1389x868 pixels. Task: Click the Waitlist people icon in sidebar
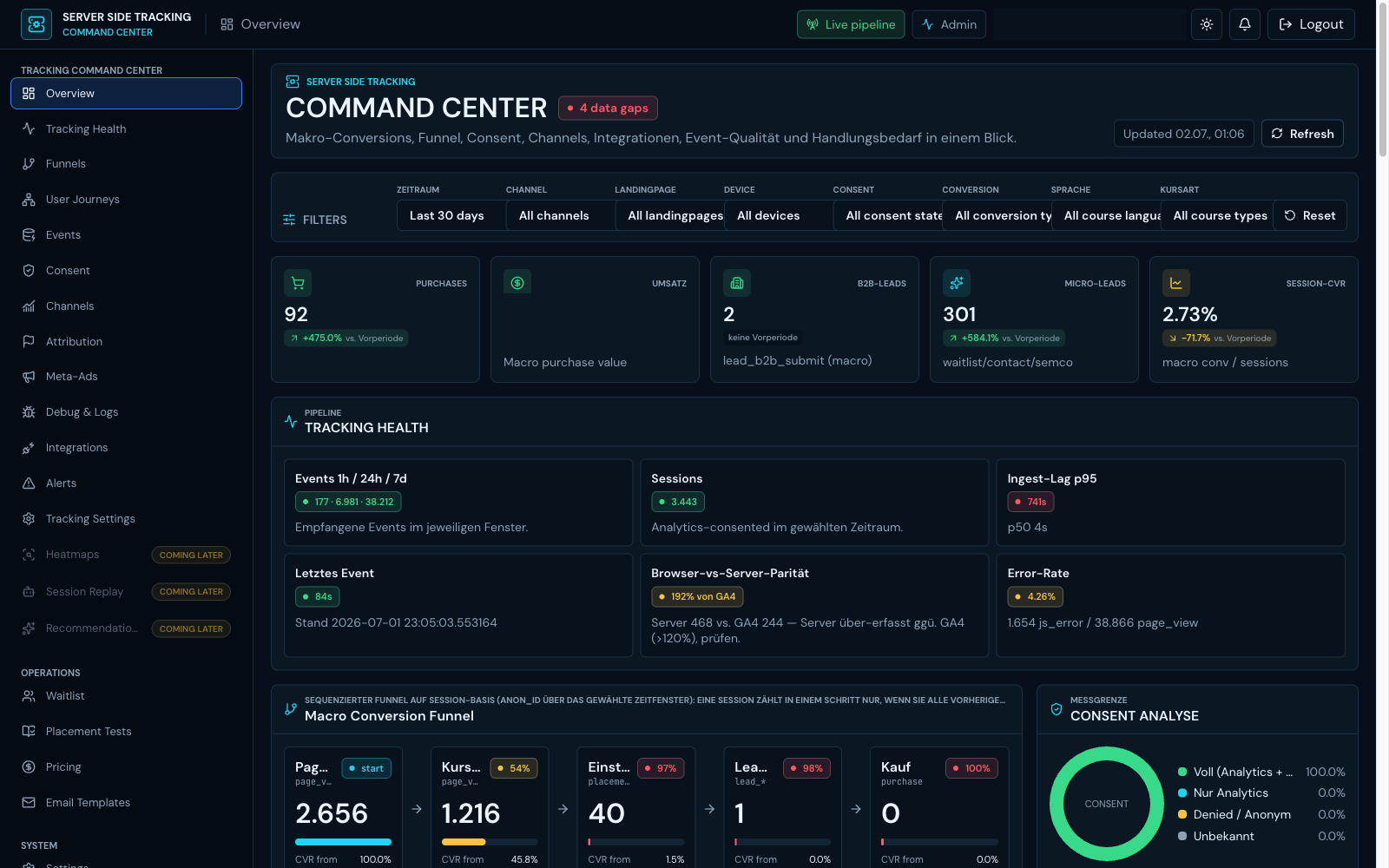click(x=29, y=696)
